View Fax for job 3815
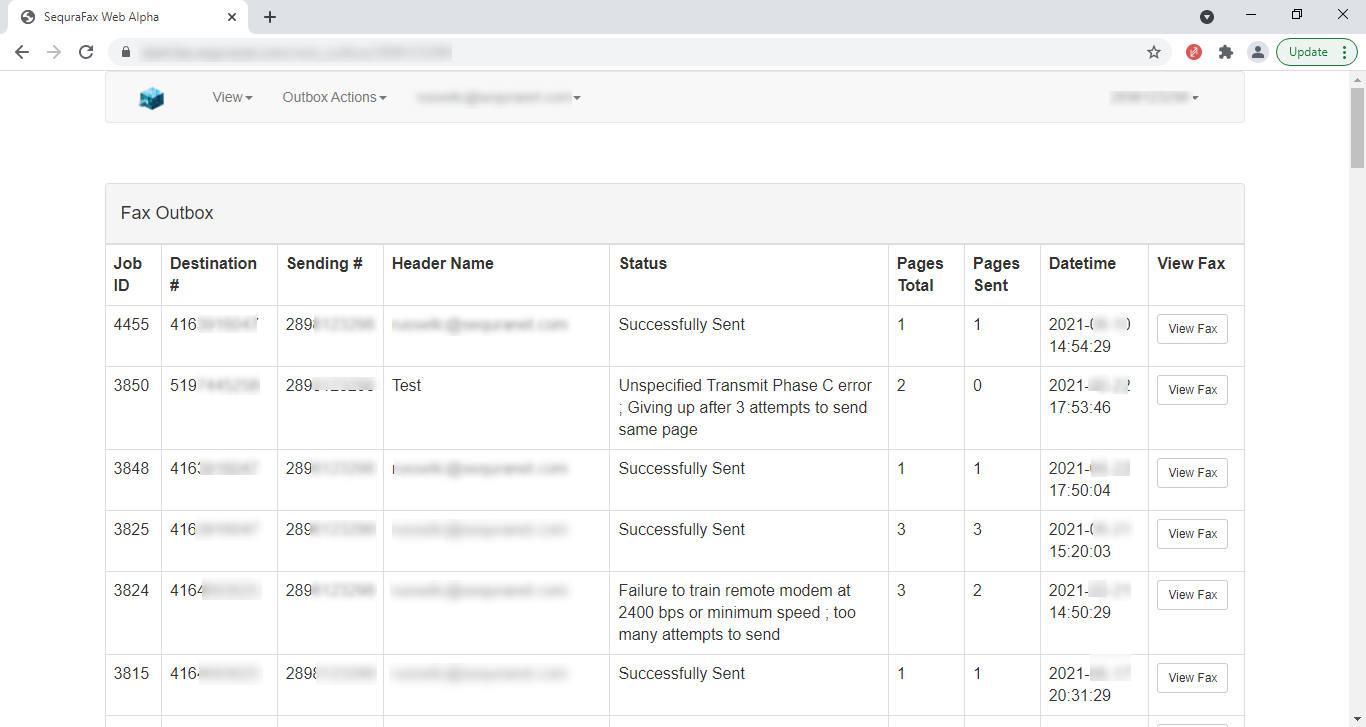Screen dimensions: 1366x727 coord(1192,678)
